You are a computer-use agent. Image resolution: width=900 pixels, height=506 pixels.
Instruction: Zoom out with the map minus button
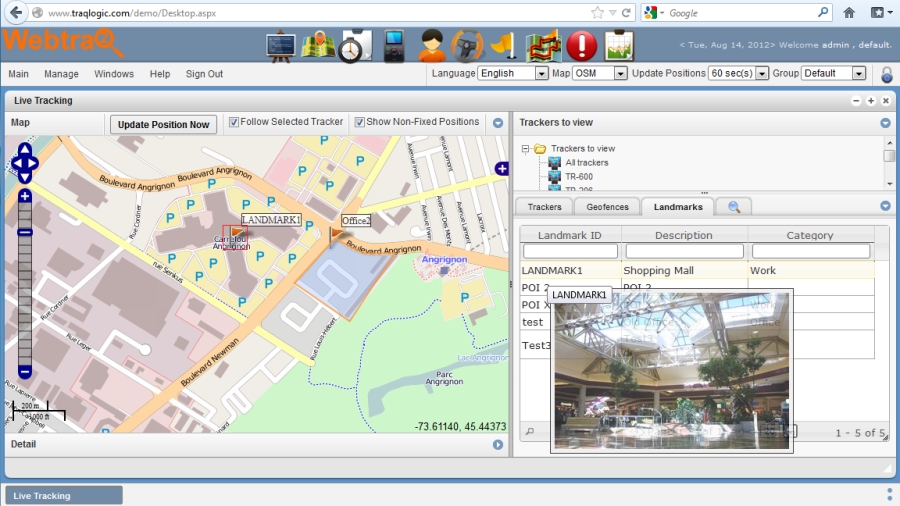[25, 372]
